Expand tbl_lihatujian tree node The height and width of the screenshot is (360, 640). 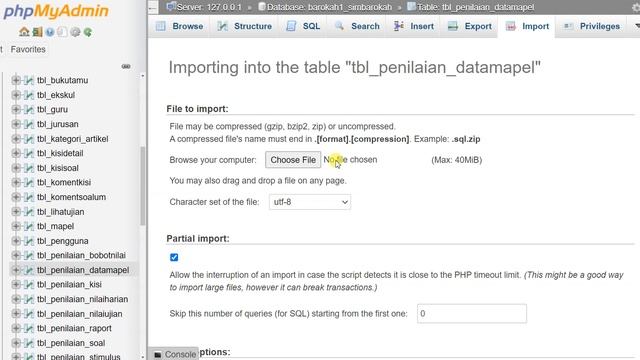16,212
